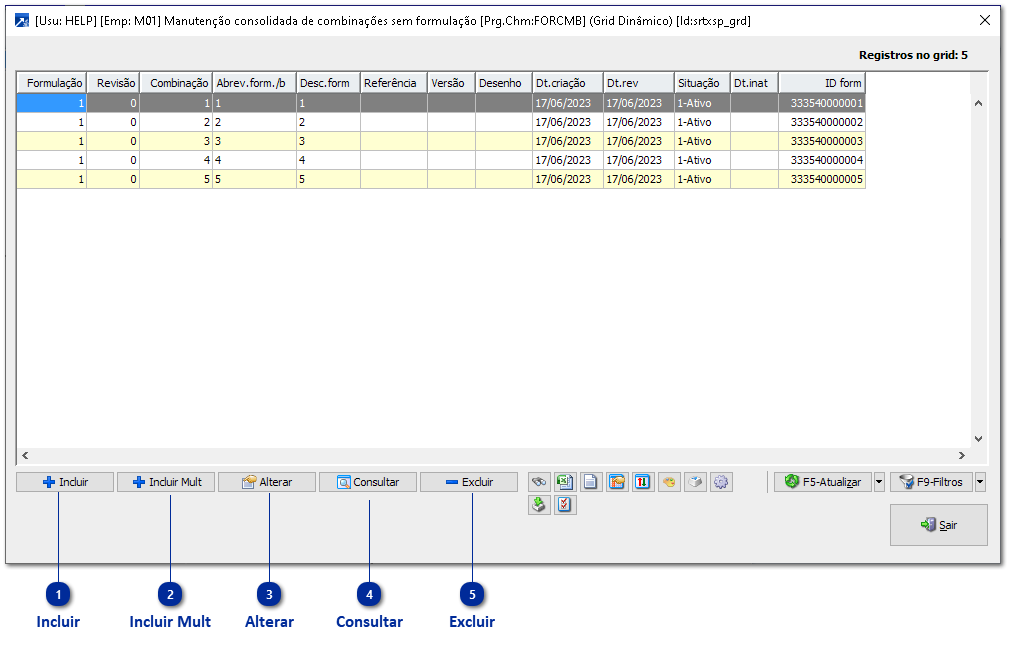Click the Incluir button
This screenshot has width=1024, height=648.
(65, 482)
